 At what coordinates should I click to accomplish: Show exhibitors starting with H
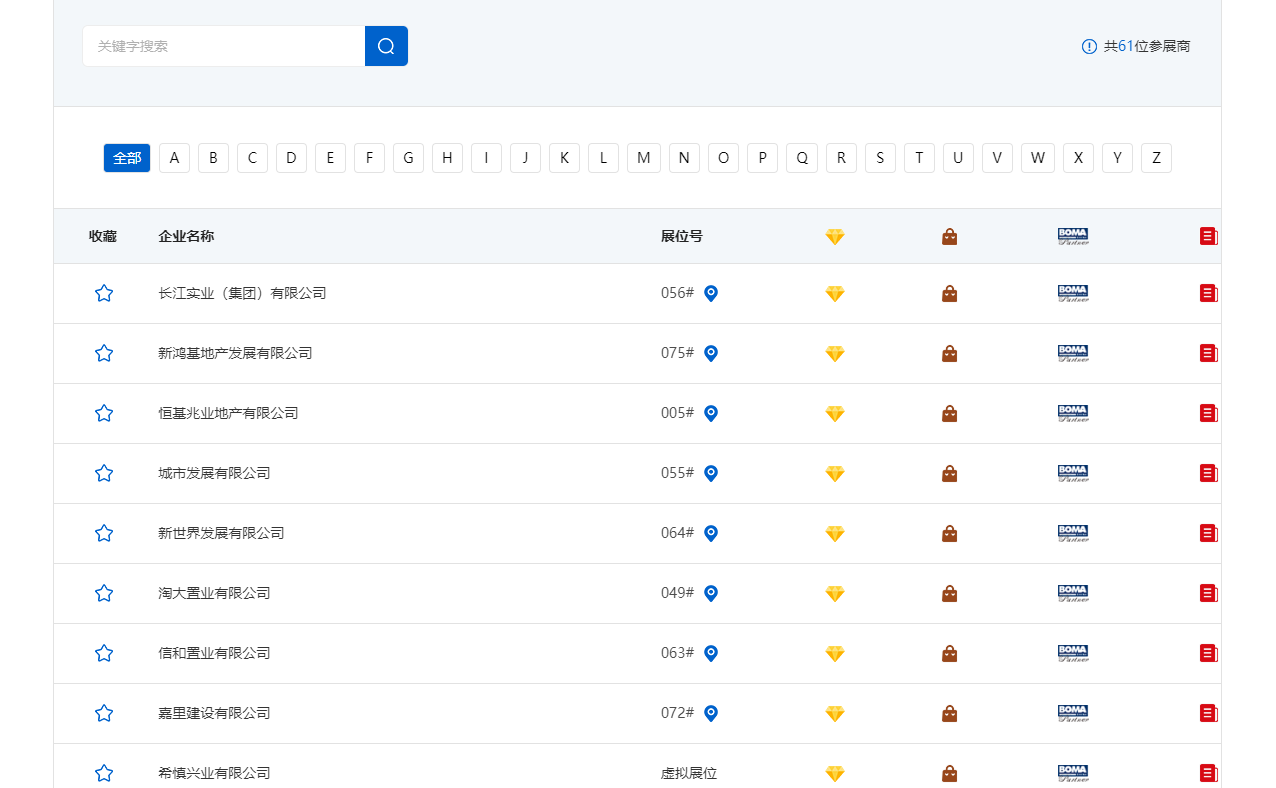(x=447, y=158)
